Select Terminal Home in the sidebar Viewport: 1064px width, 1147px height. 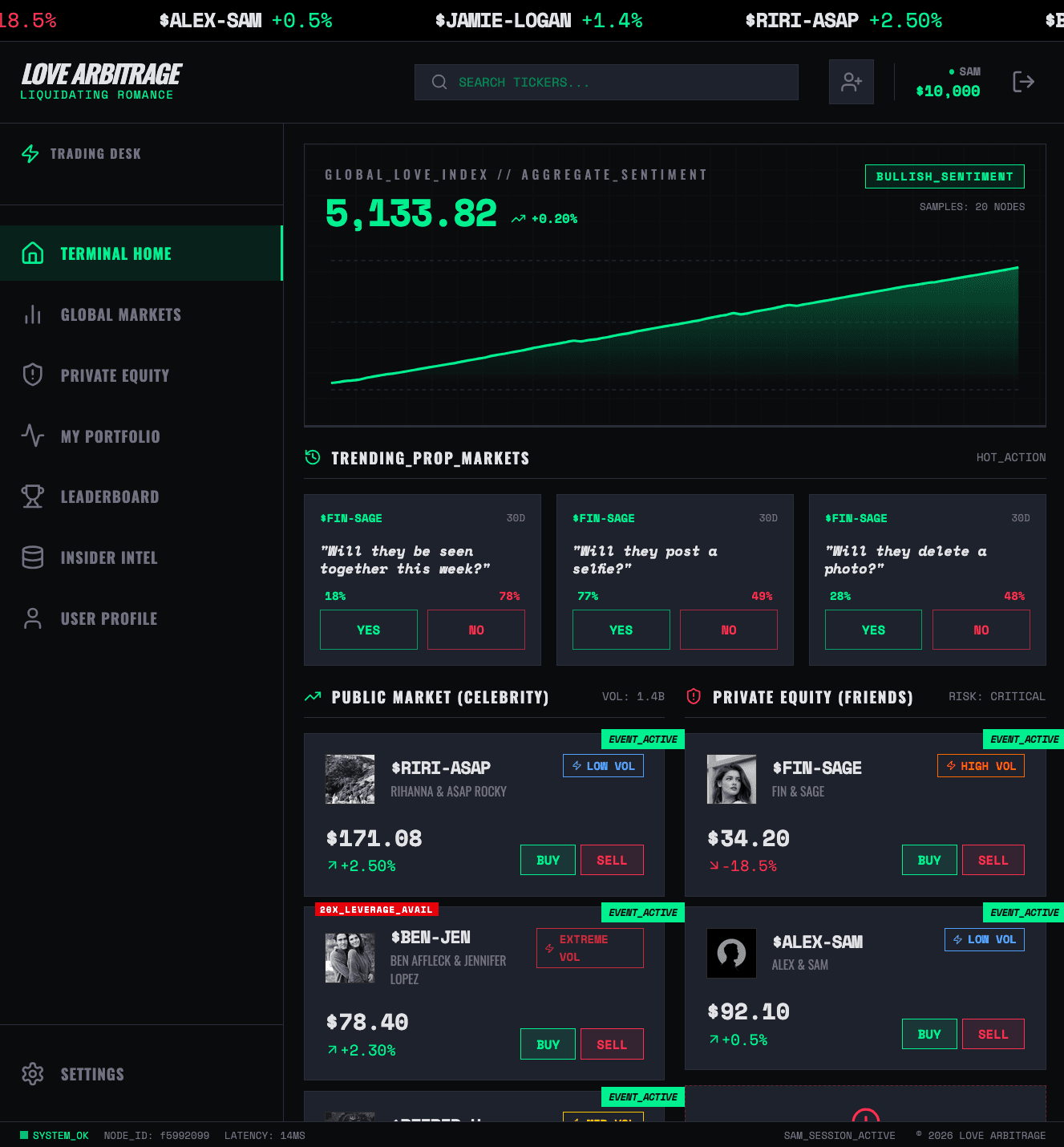click(x=115, y=253)
